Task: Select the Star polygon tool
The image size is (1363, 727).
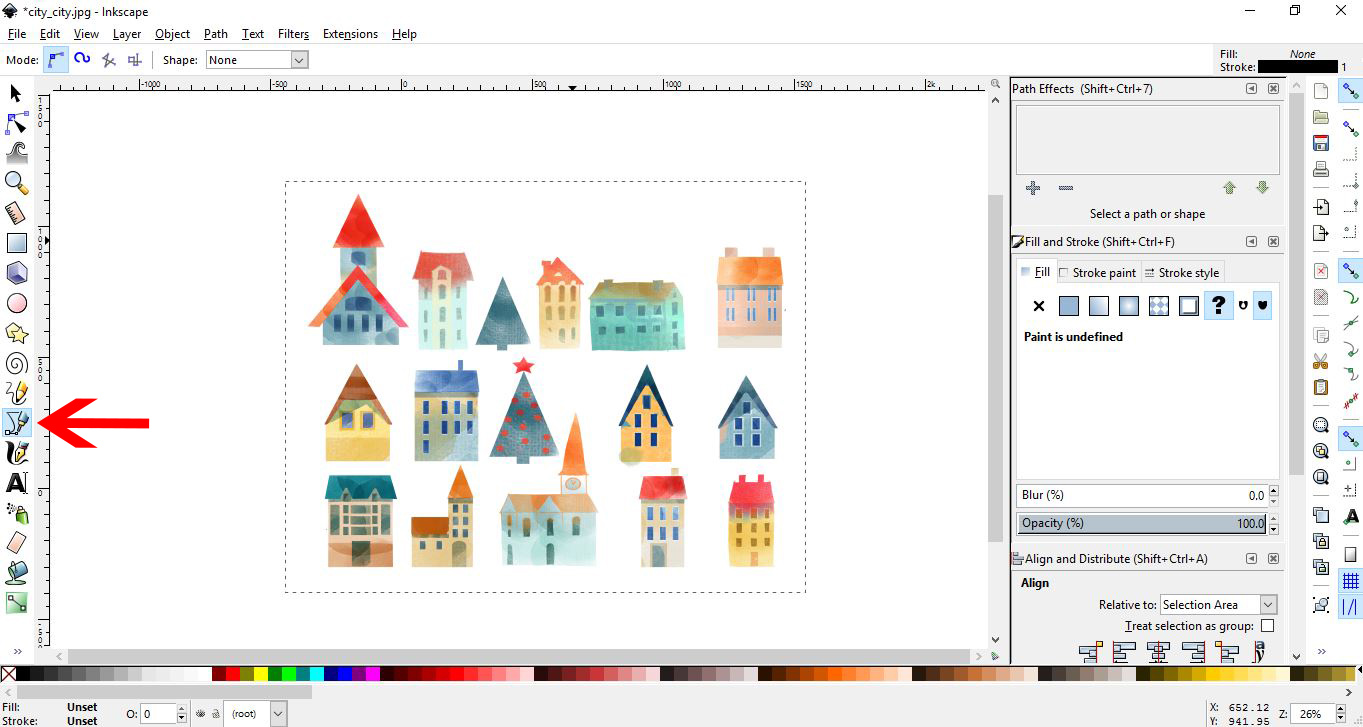Action: click(x=16, y=332)
